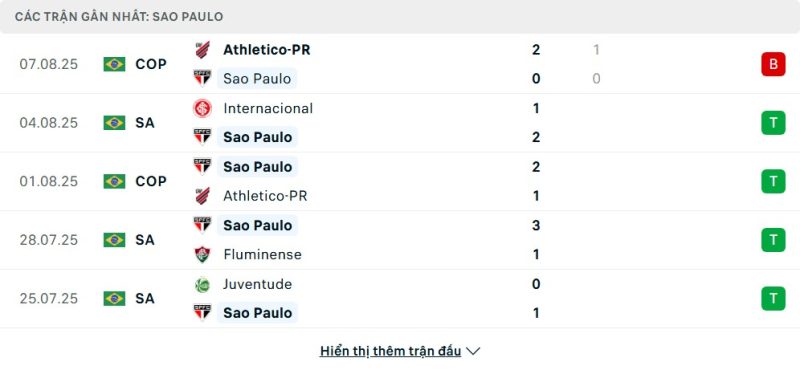The width and height of the screenshot is (800, 374).
Task: Open the Hiển thị thêm trận đấu link
Action: 390,351
